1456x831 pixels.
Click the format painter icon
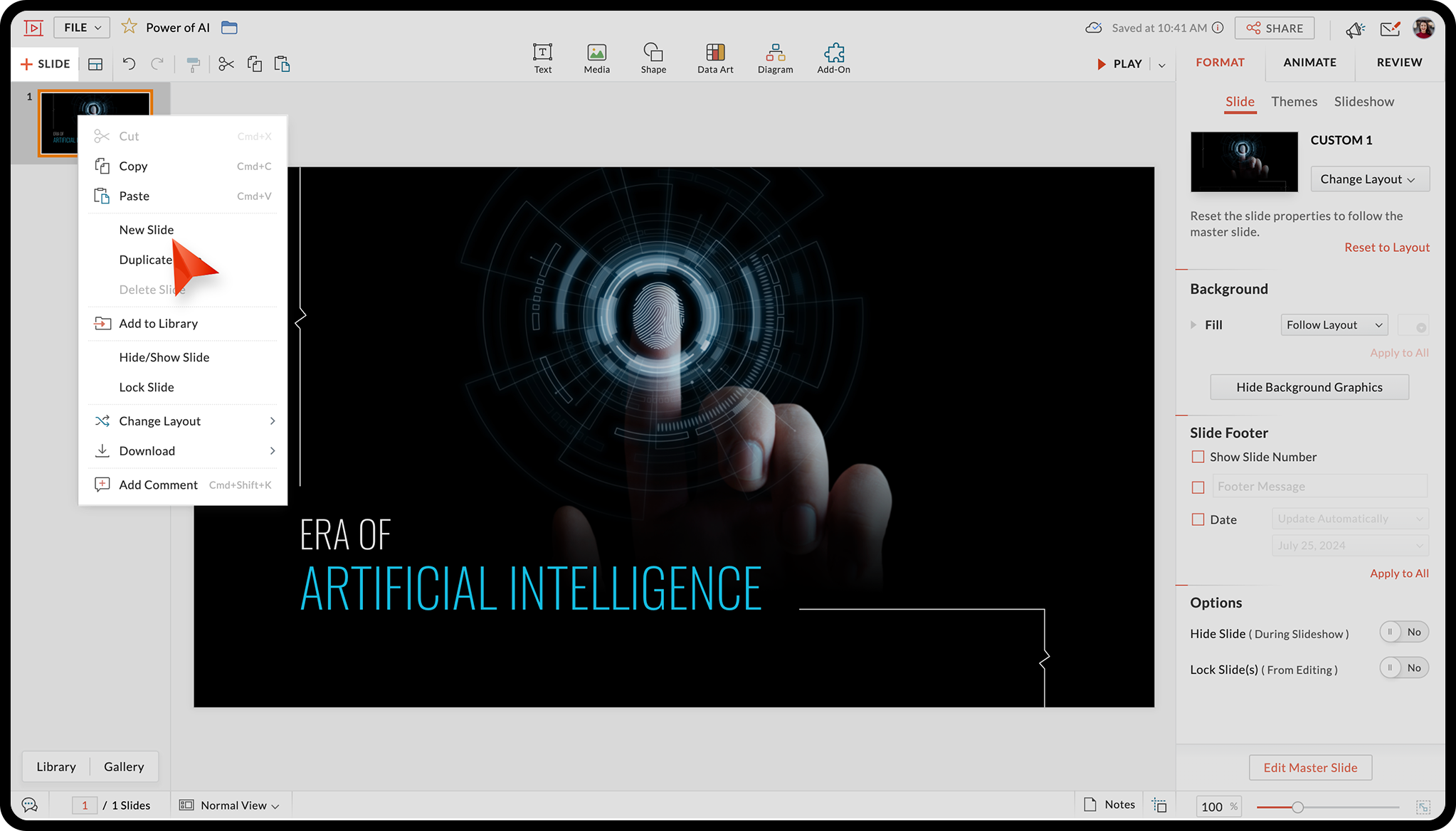(x=193, y=65)
